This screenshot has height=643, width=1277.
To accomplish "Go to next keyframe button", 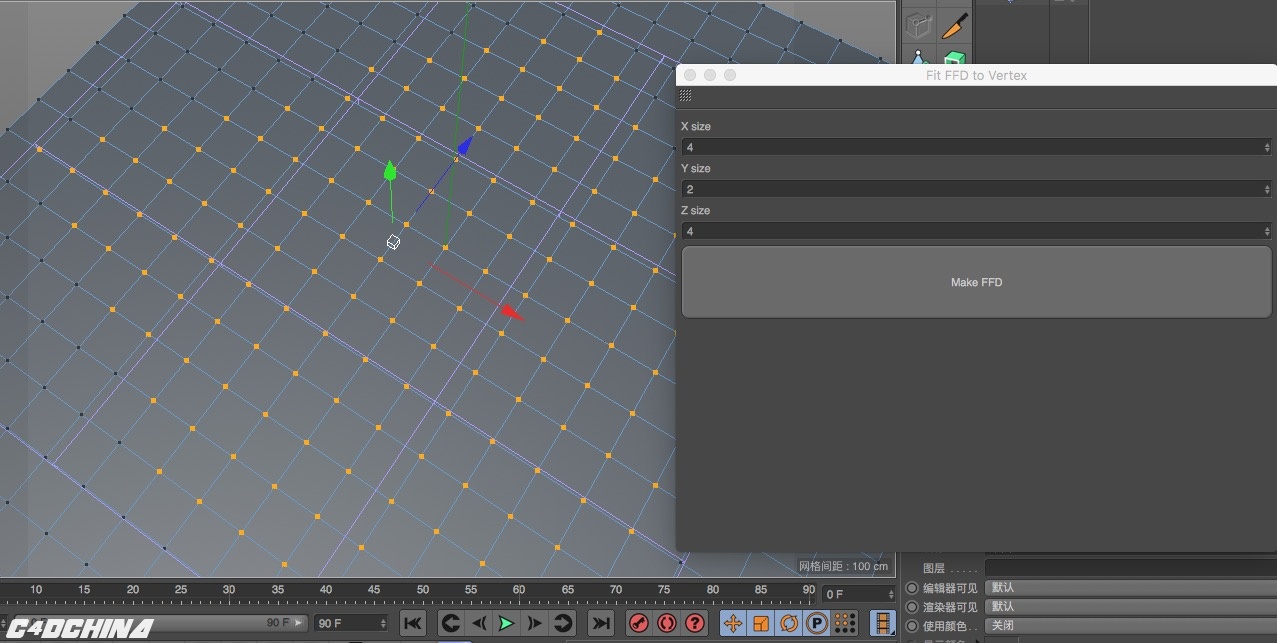I will 562,623.
